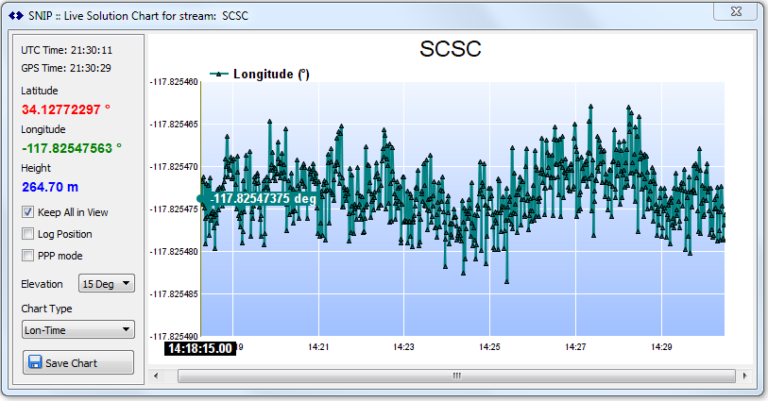Turn on PPP mode checkbox
The image size is (768, 401).
coord(28,256)
